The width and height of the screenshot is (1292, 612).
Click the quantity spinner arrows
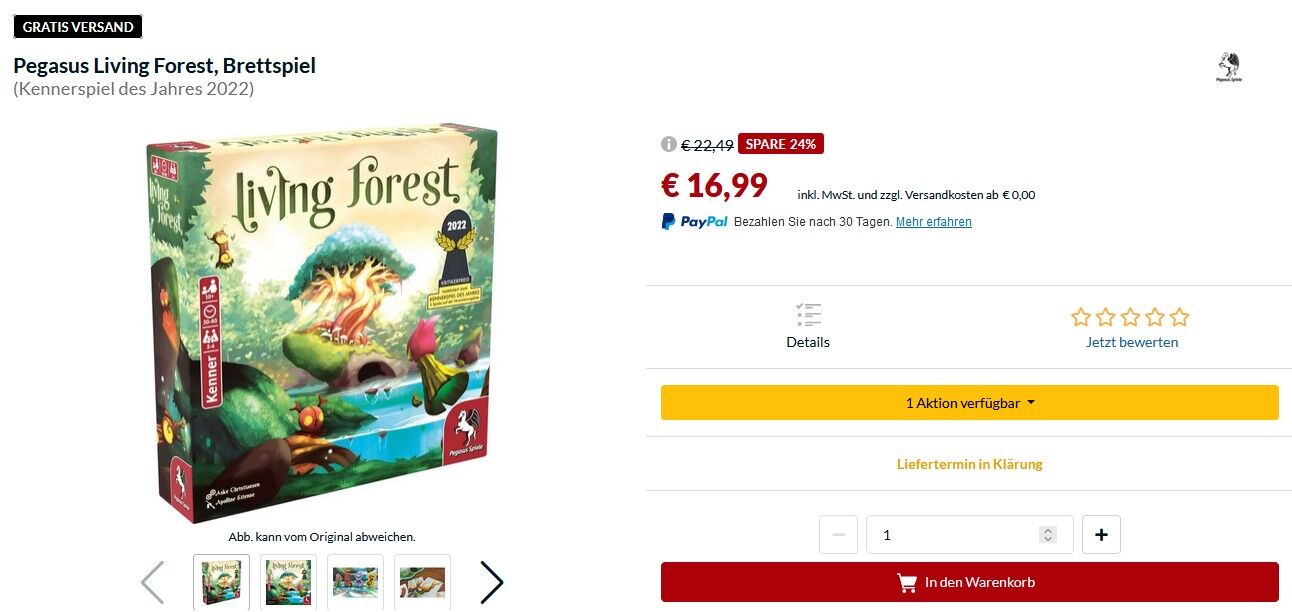click(x=1048, y=535)
